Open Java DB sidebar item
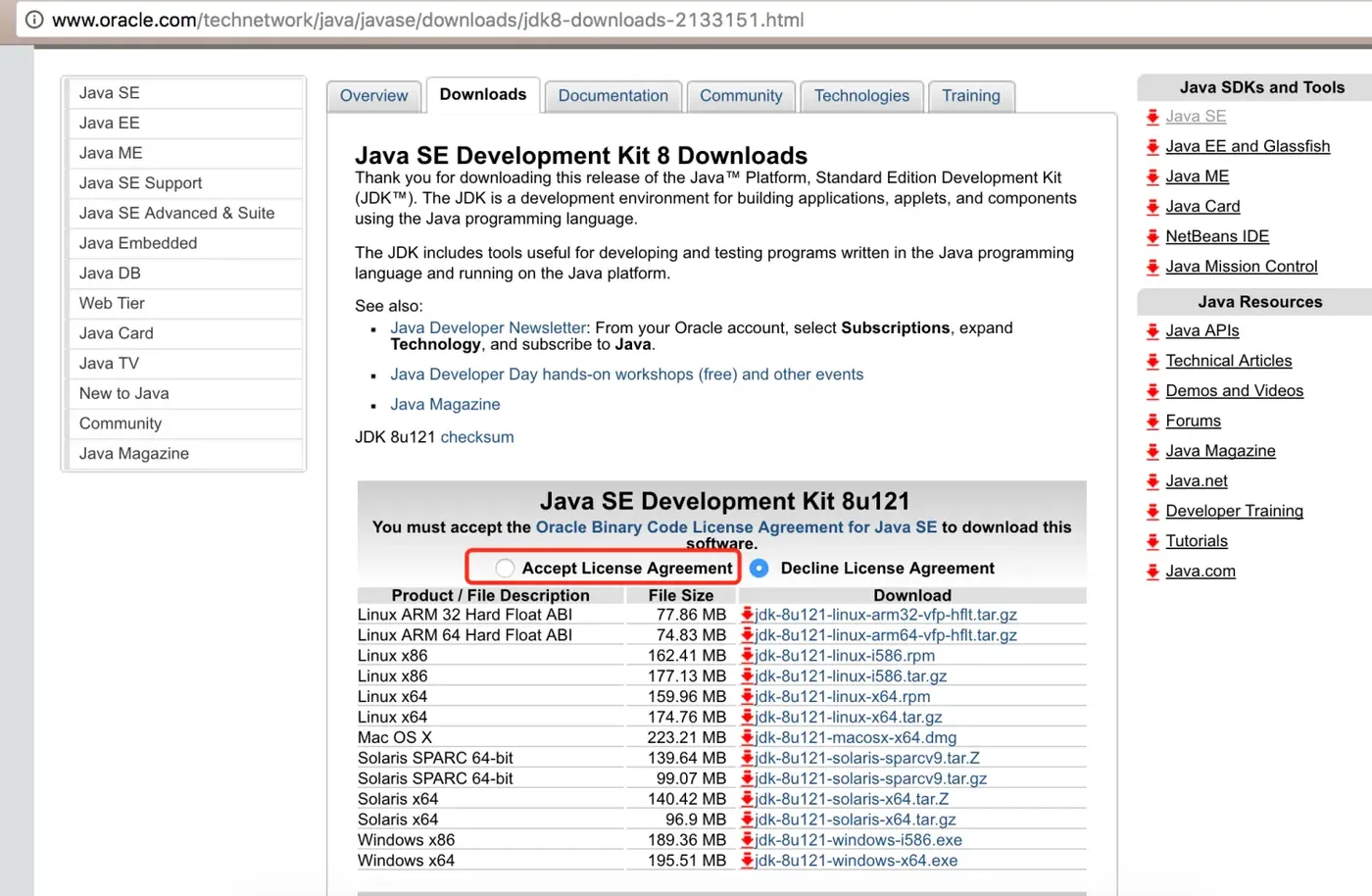This screenshot has height=896, width=1372. (184, 274)
